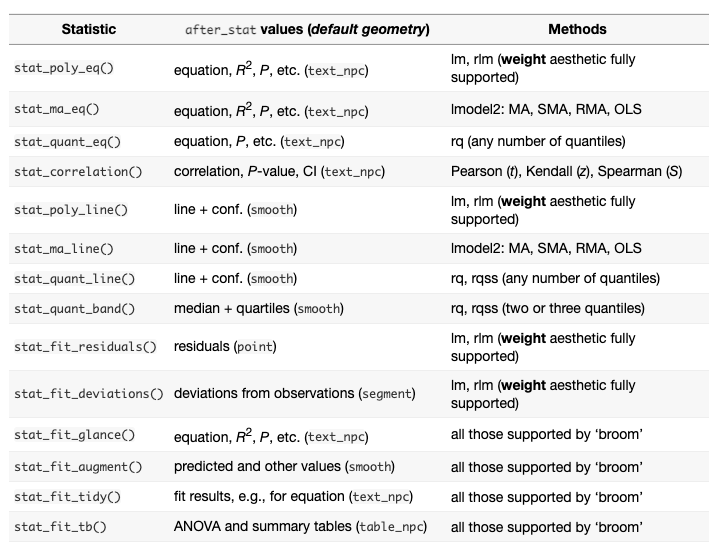Click the table_npc geometry text

[x=392, y=527]
